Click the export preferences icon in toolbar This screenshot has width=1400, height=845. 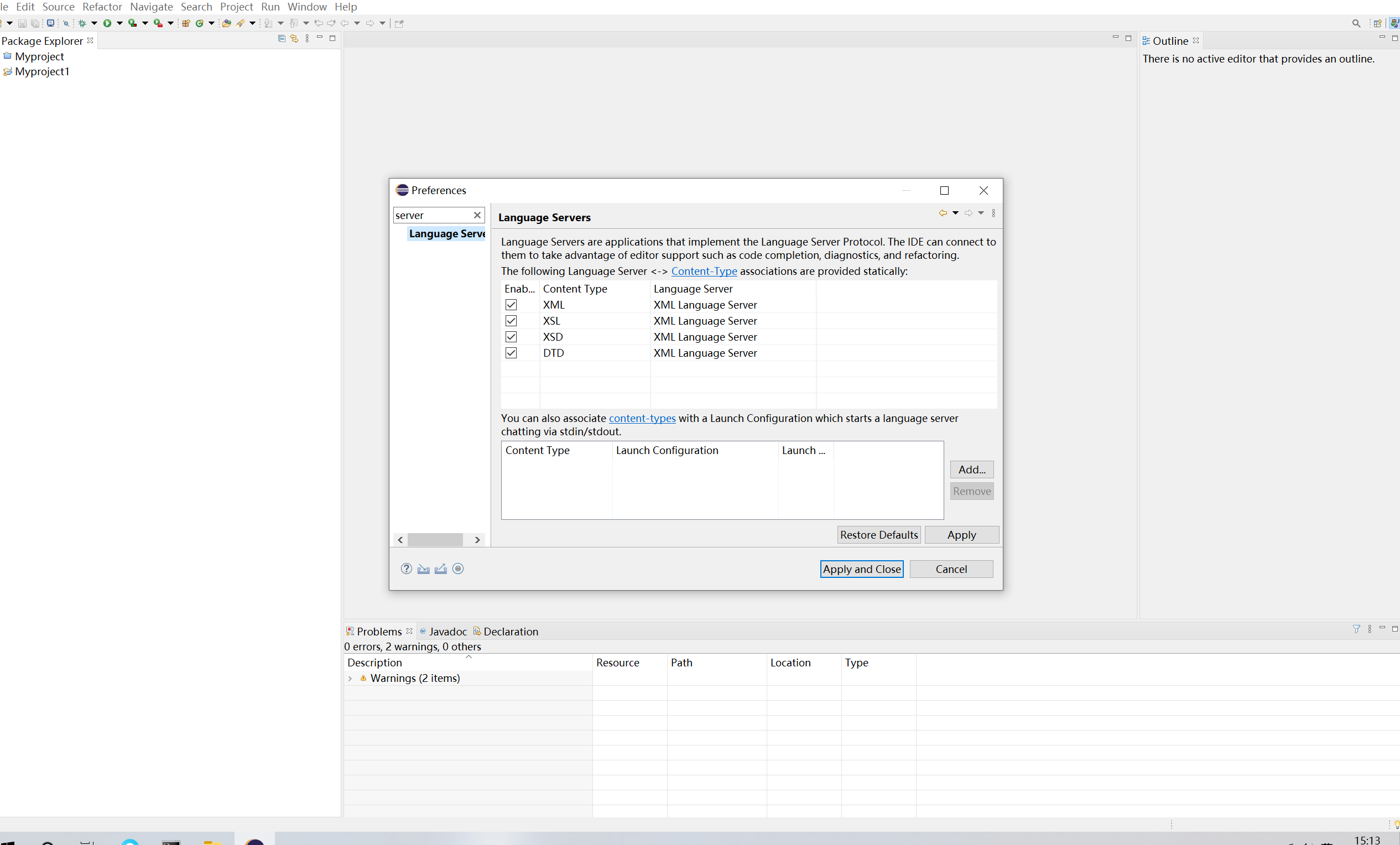(x=440, y=568)
